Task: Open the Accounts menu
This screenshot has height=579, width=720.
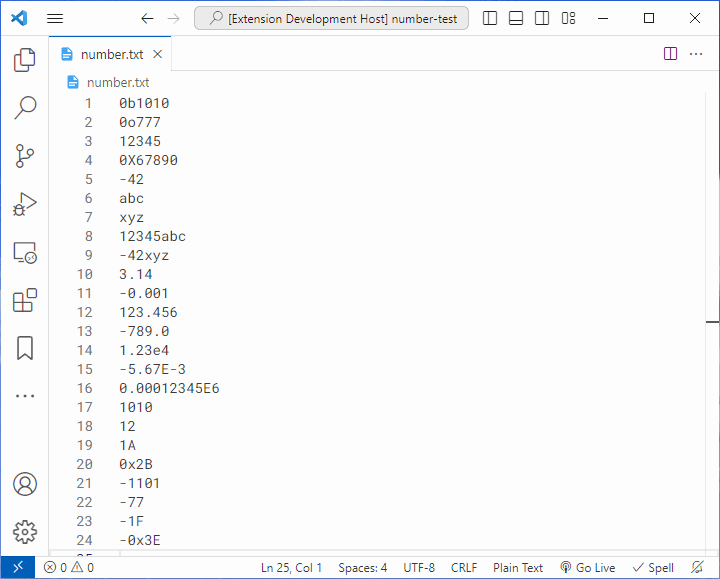Action: click(25, 484)
